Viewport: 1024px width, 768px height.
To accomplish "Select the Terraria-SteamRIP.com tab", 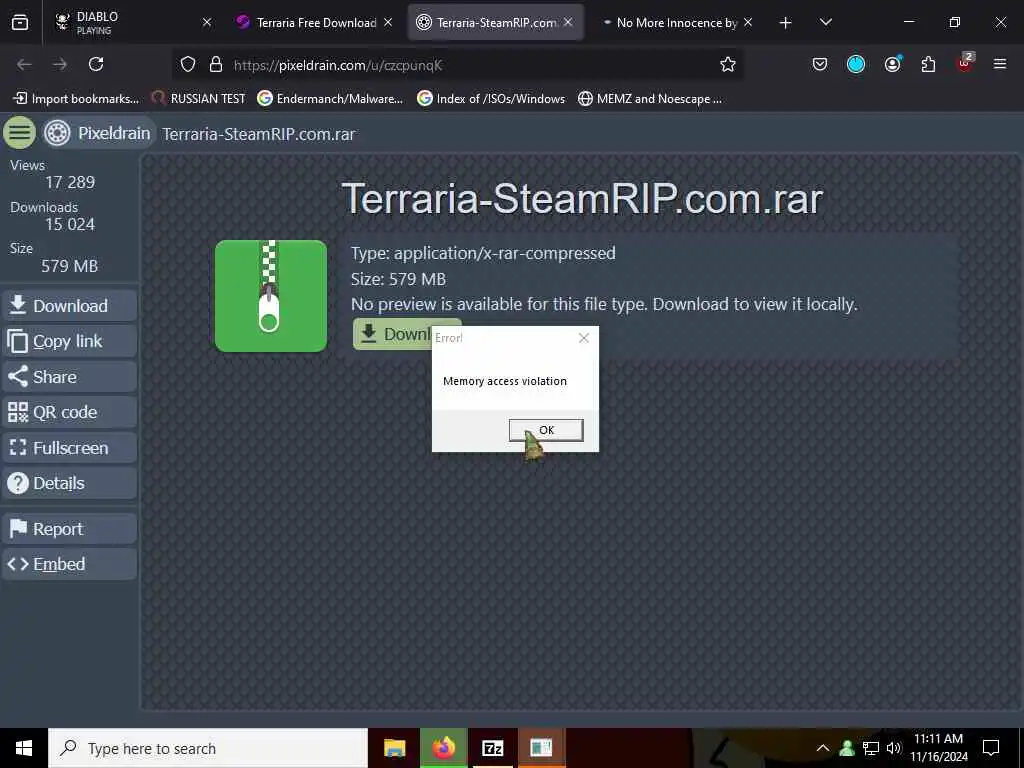I will point(488,22).
